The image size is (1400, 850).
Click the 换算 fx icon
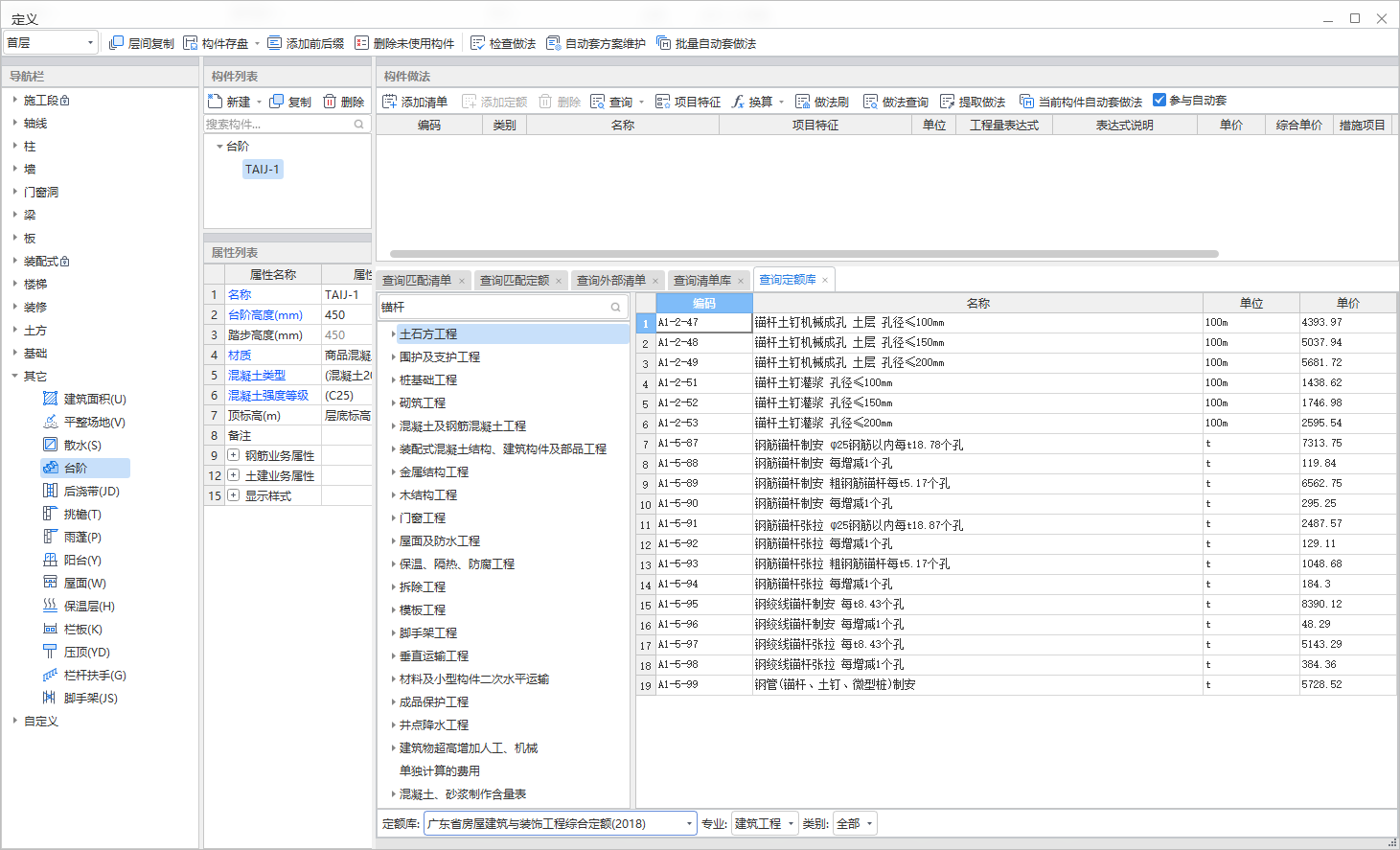point(738,102)
